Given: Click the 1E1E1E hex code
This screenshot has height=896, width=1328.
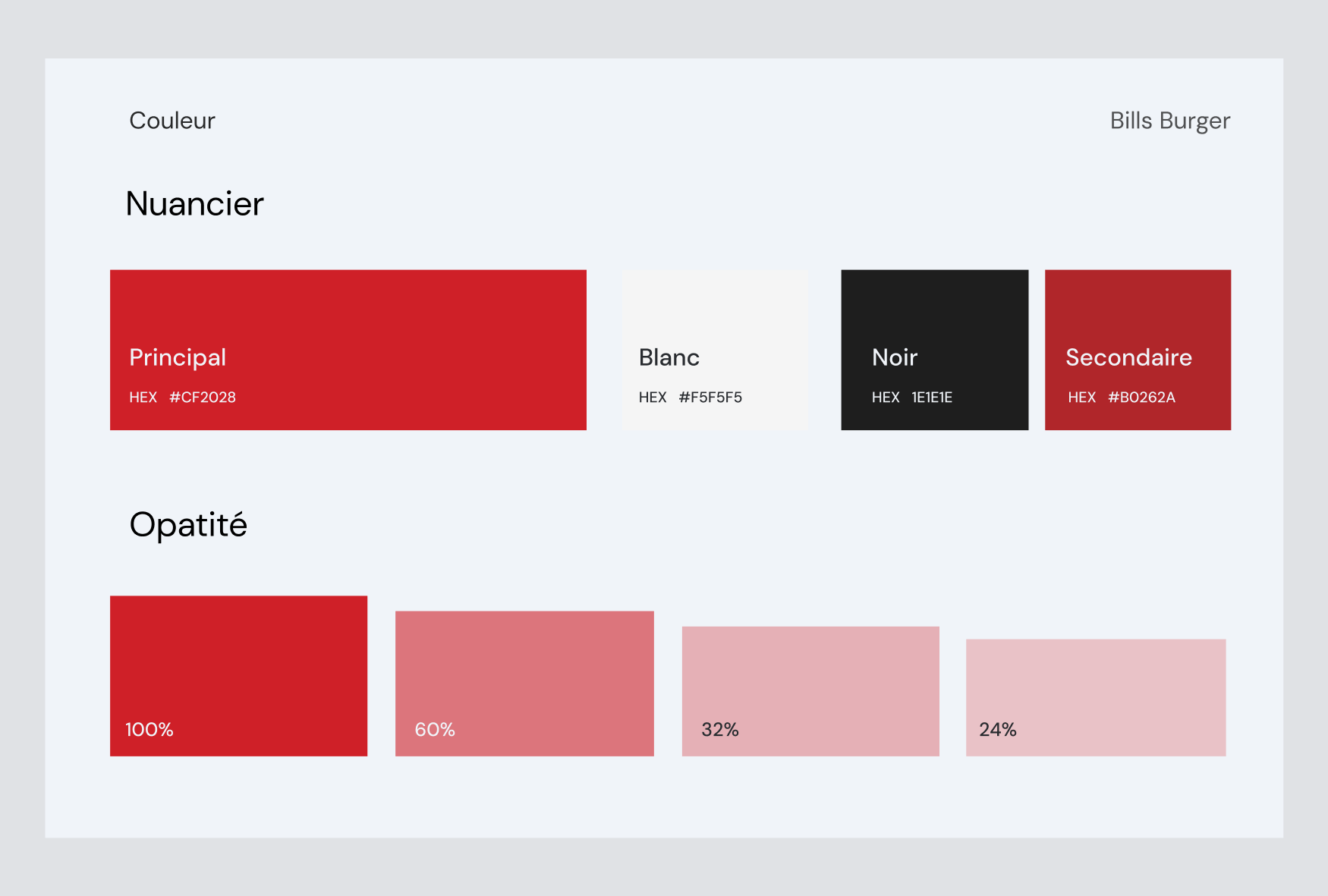Looking at the screenshot, I should (932, 398).
